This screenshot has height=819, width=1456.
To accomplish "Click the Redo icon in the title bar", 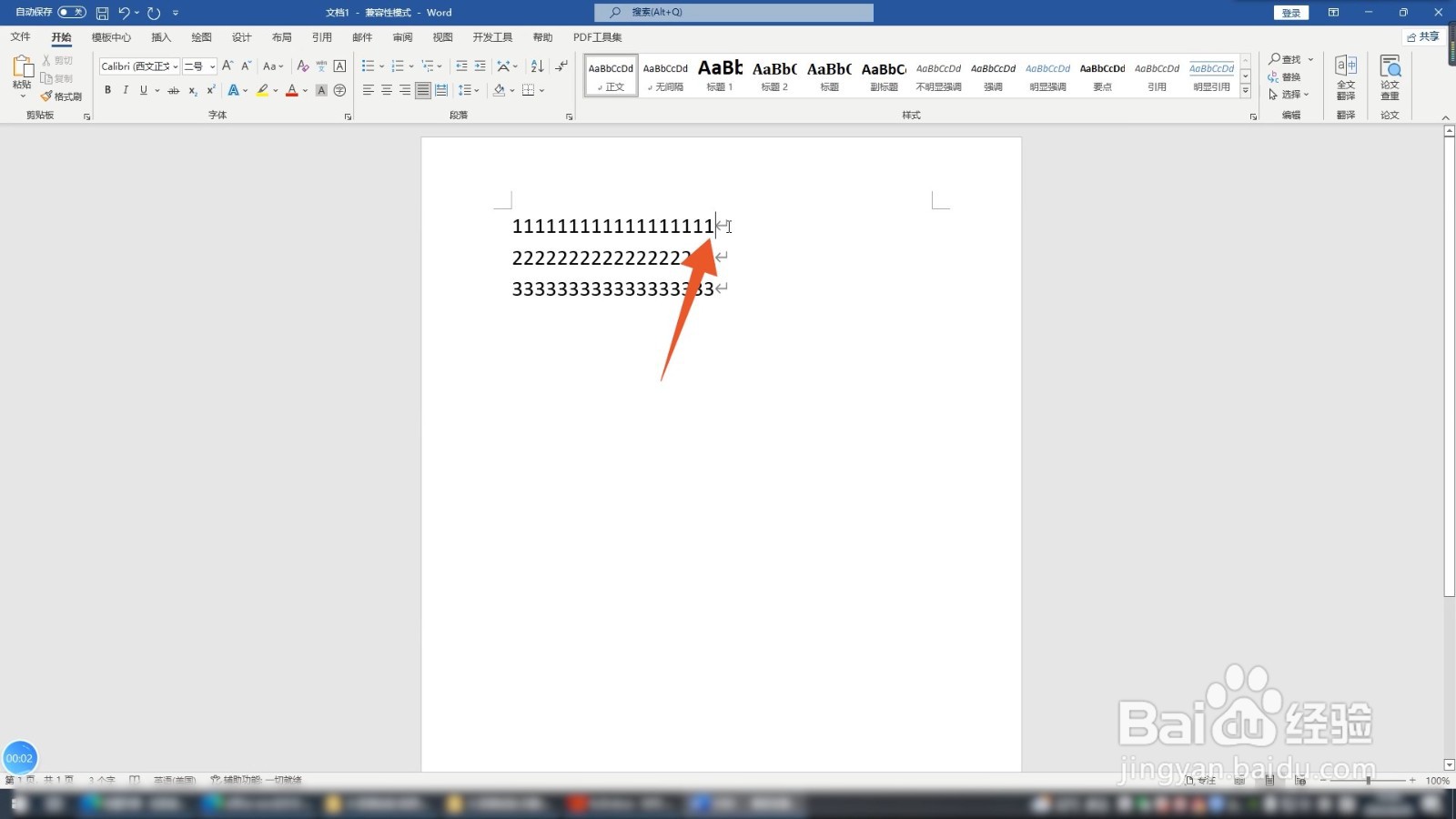I will tap(154, 13).
